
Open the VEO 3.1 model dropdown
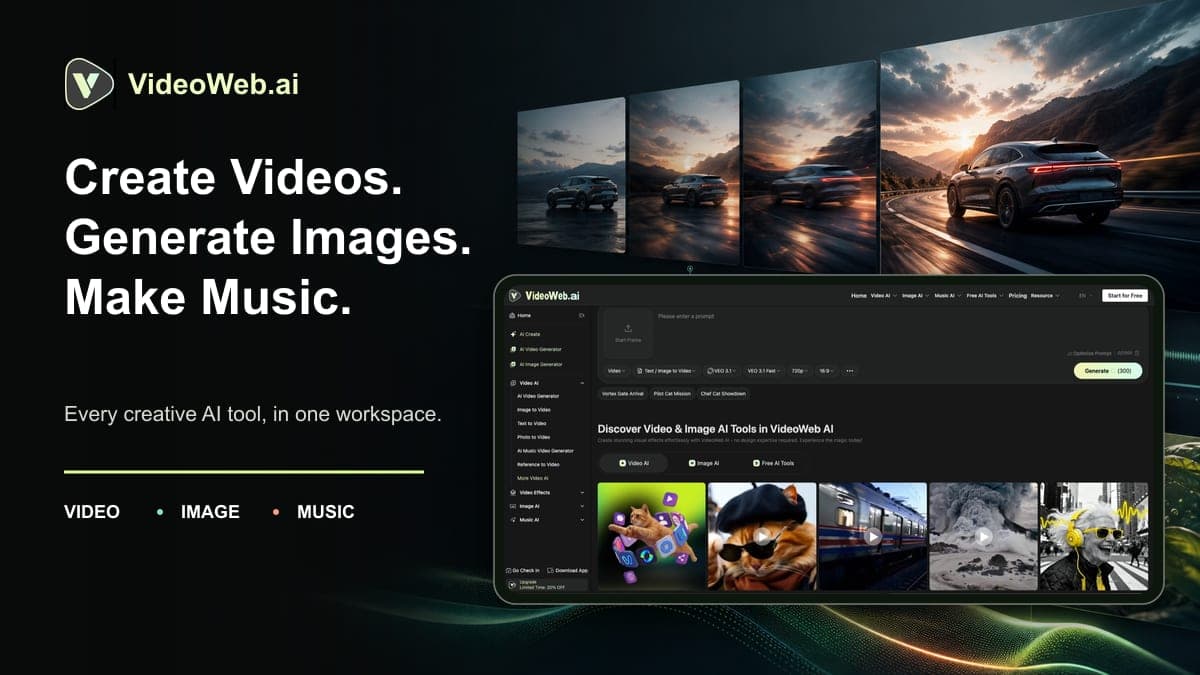[721, 370]
